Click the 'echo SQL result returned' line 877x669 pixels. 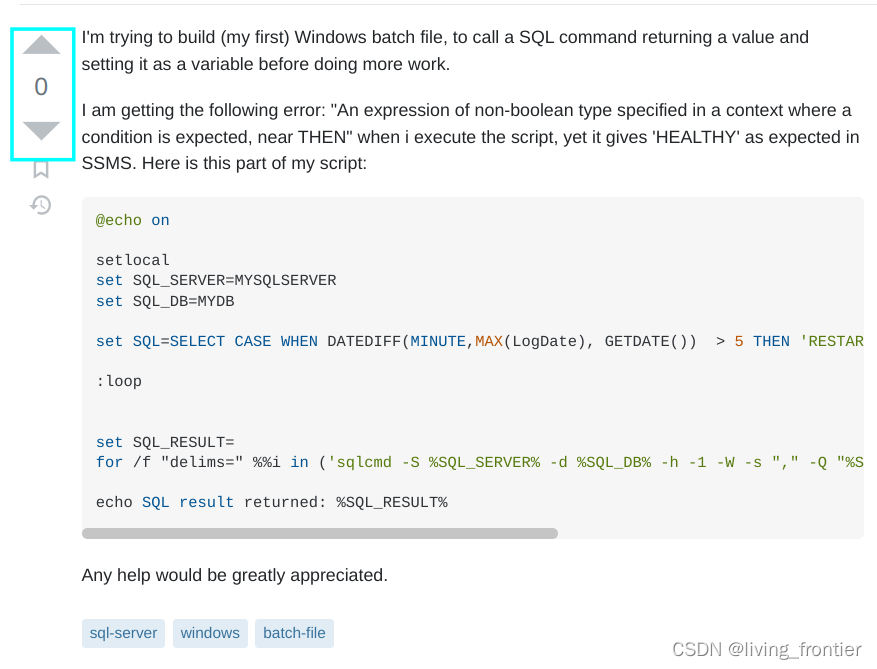coord(271,502)
